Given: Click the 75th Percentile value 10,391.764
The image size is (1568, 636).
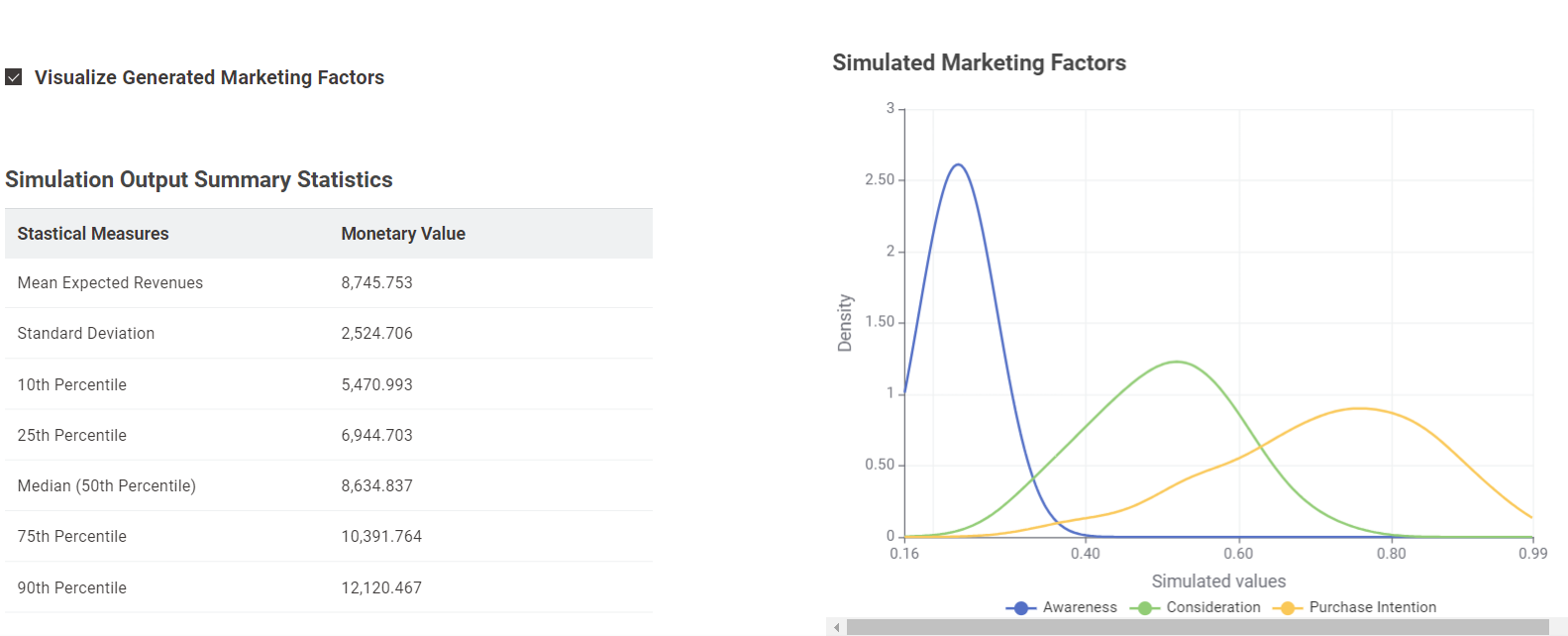Looking at the screenshot, I should tap(381, 536).
